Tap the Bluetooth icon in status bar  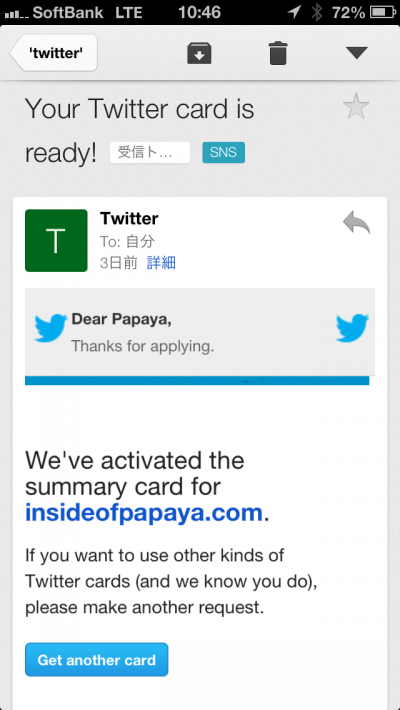317,12
